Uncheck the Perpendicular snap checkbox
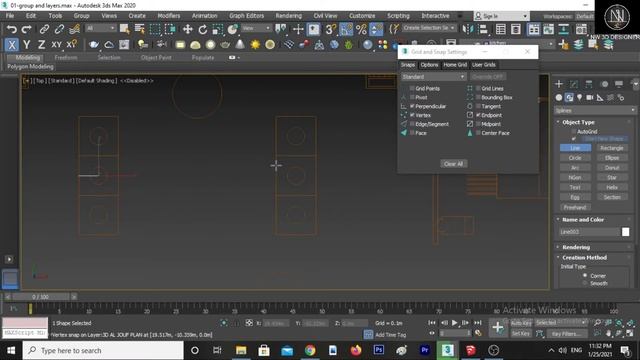 [412, 106]
